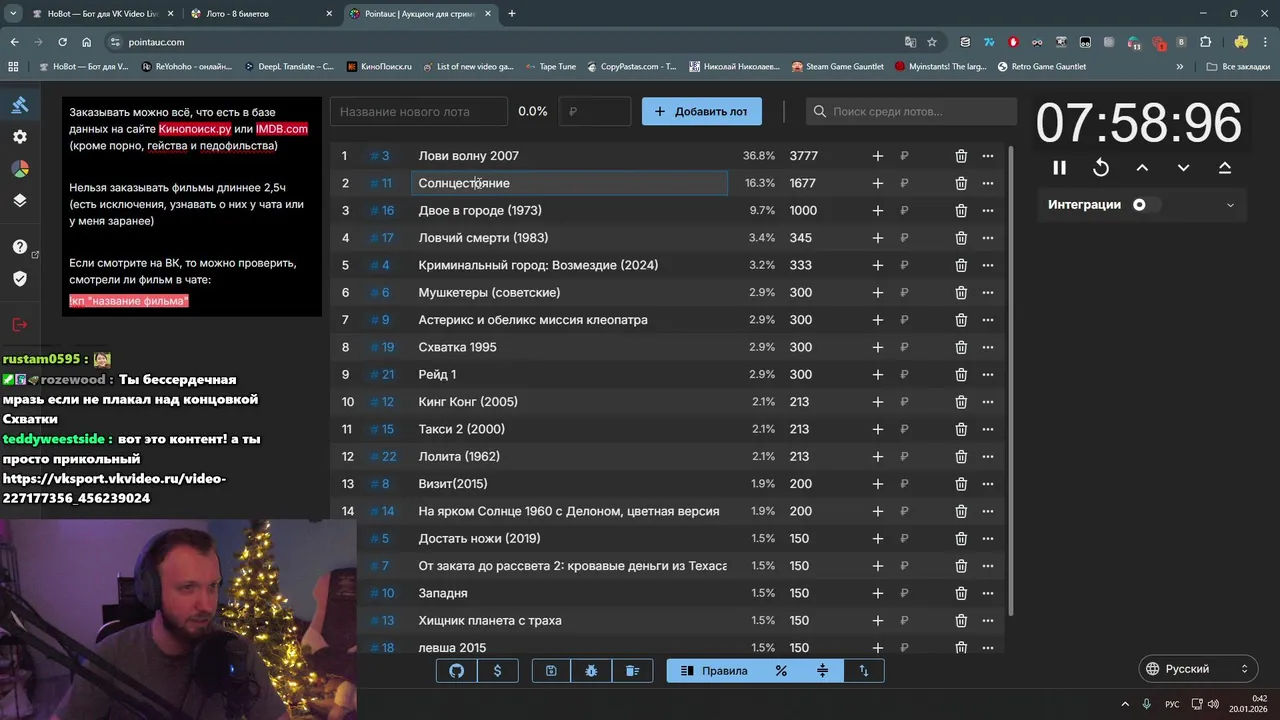Click the Кинопоиск.ру link in rules
The width and height of the screenshot is (1280, 720).
tap(195, 129)
